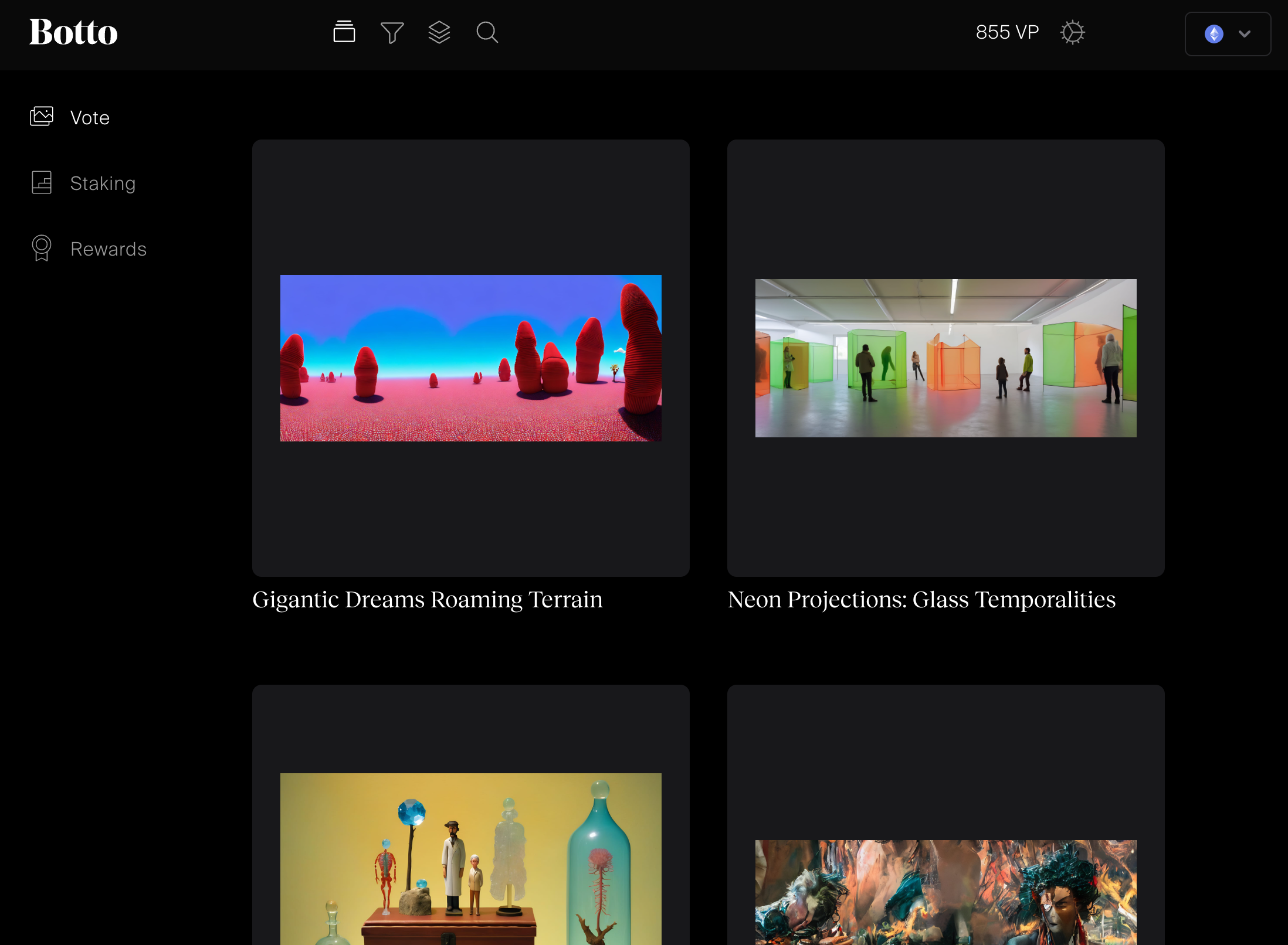Click the Rewards ribbon badge icon

(x=42, y=248)
